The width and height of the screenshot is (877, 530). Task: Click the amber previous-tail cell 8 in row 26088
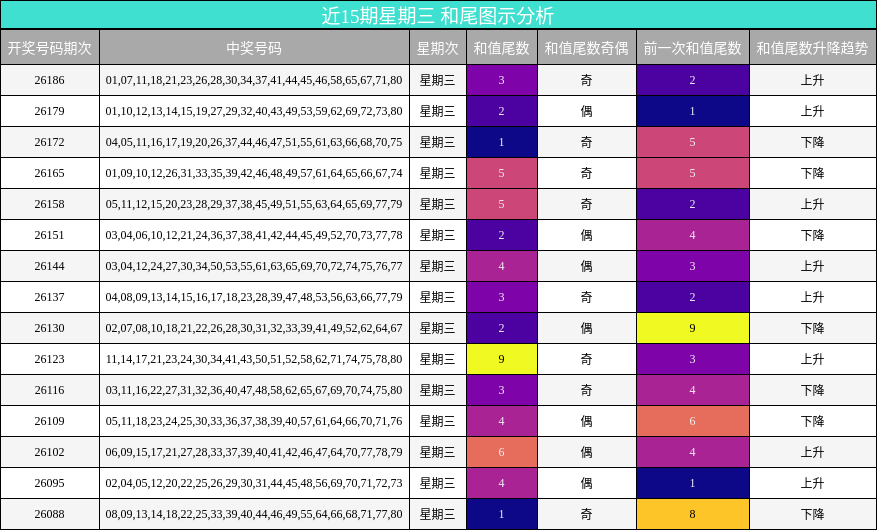click(x=693, y=514)
